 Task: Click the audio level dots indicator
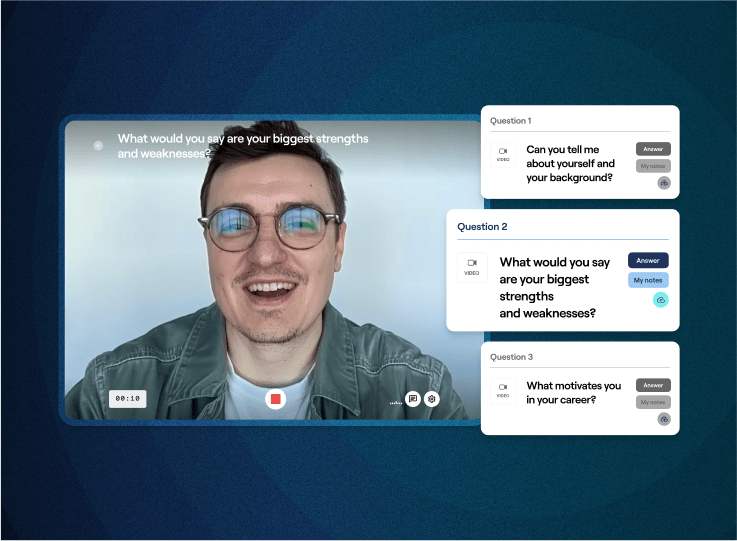[x=396, y=403]
